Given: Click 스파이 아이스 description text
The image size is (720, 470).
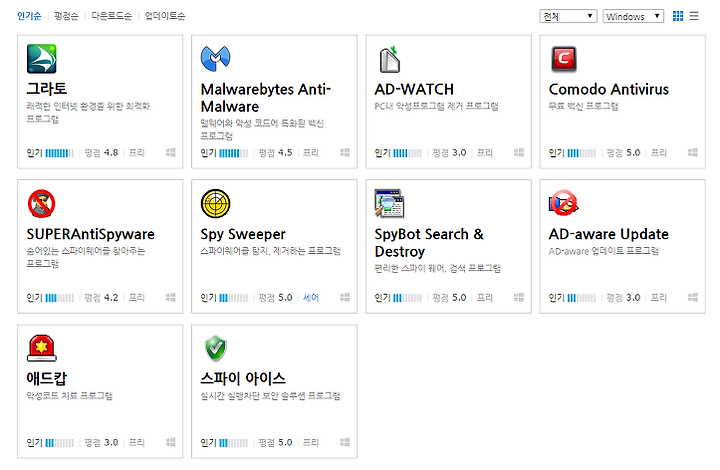Looking at the screenshot, I should [x=270, y=395].
